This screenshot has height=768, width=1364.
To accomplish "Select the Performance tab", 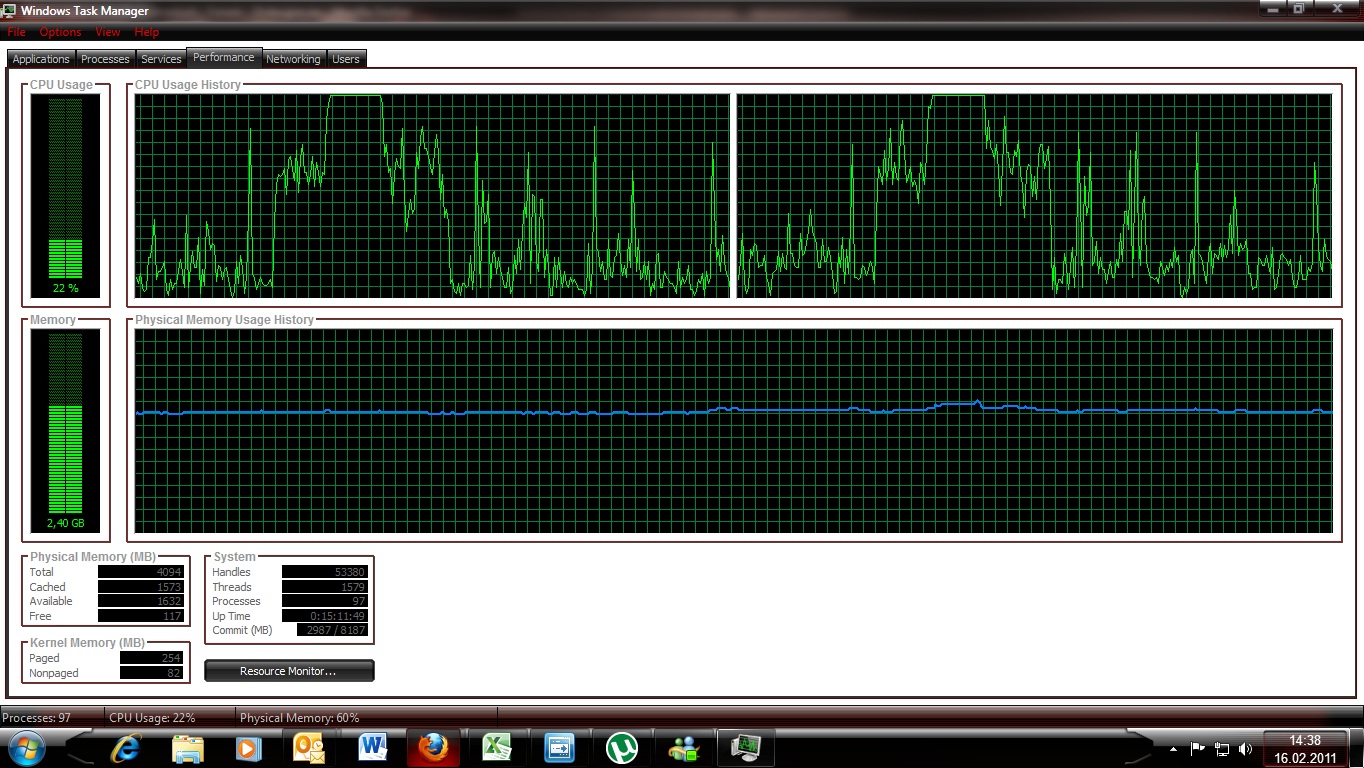I will pos(224,57).
